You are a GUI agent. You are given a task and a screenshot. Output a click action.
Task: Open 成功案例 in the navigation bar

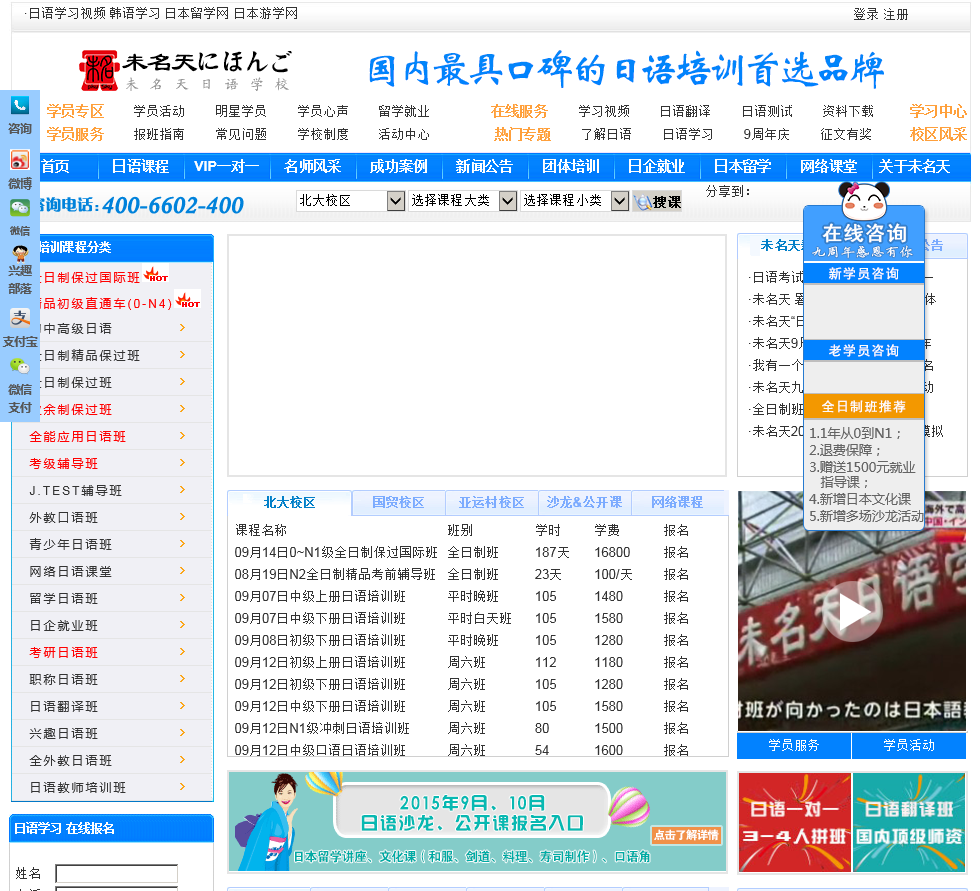pyautogui.click(x=398, y=166)
